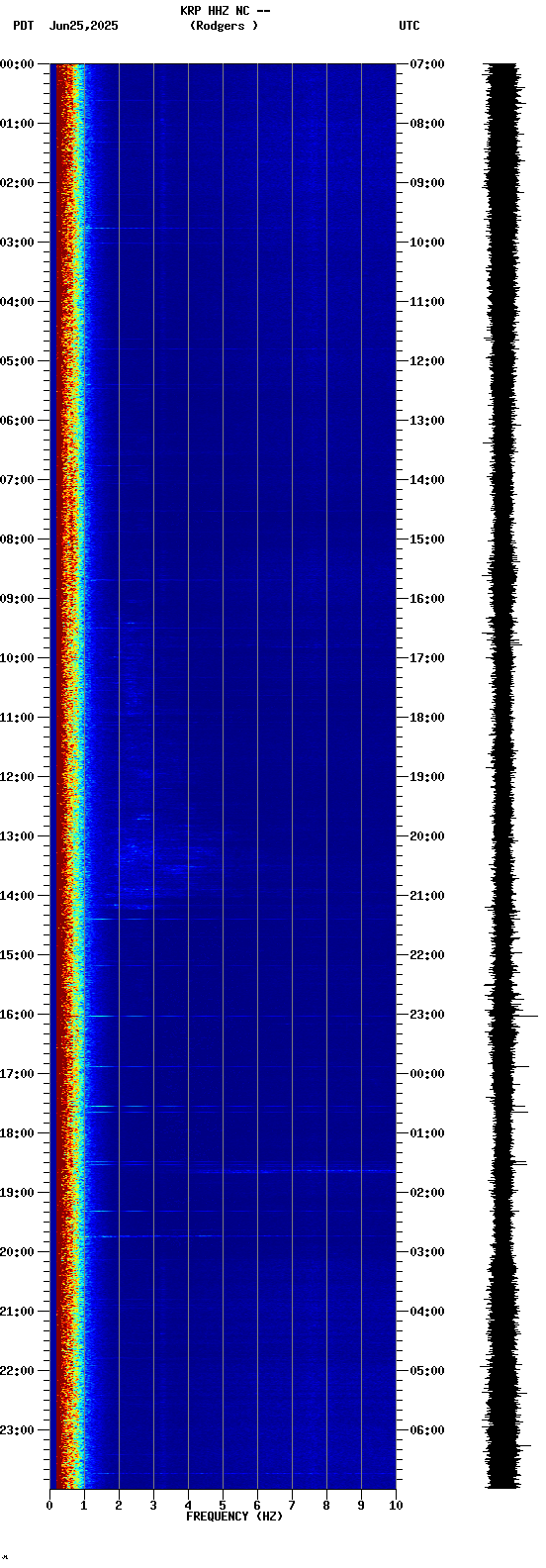Click the frequency axis tick label '10'
Screen dimensions: 546x1568
click(x=396, y=1506)
